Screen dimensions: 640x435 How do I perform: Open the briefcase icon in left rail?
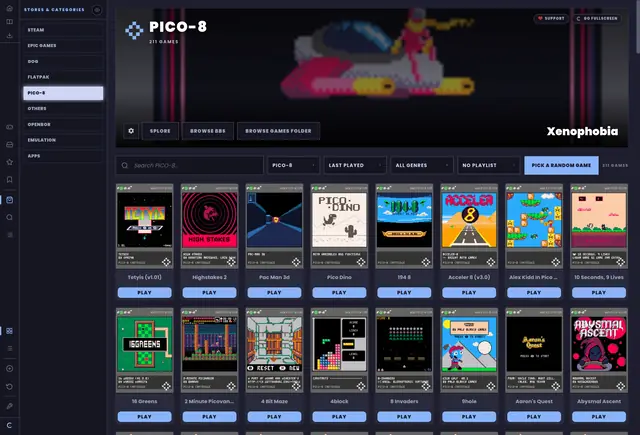(9, 144)
